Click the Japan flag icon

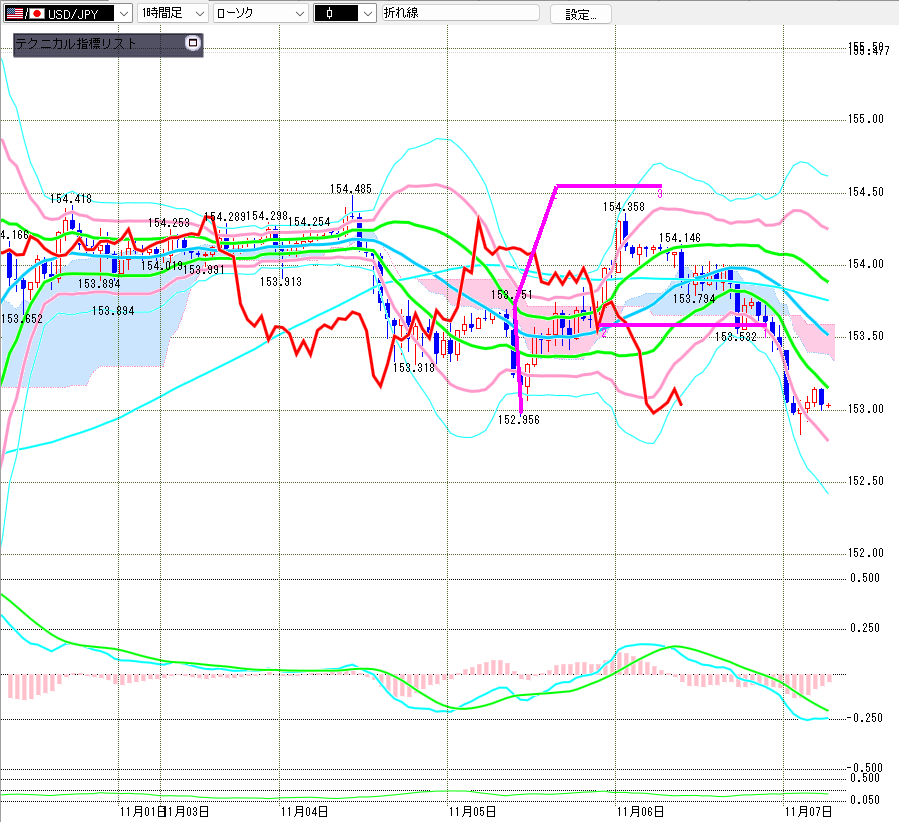37,13
